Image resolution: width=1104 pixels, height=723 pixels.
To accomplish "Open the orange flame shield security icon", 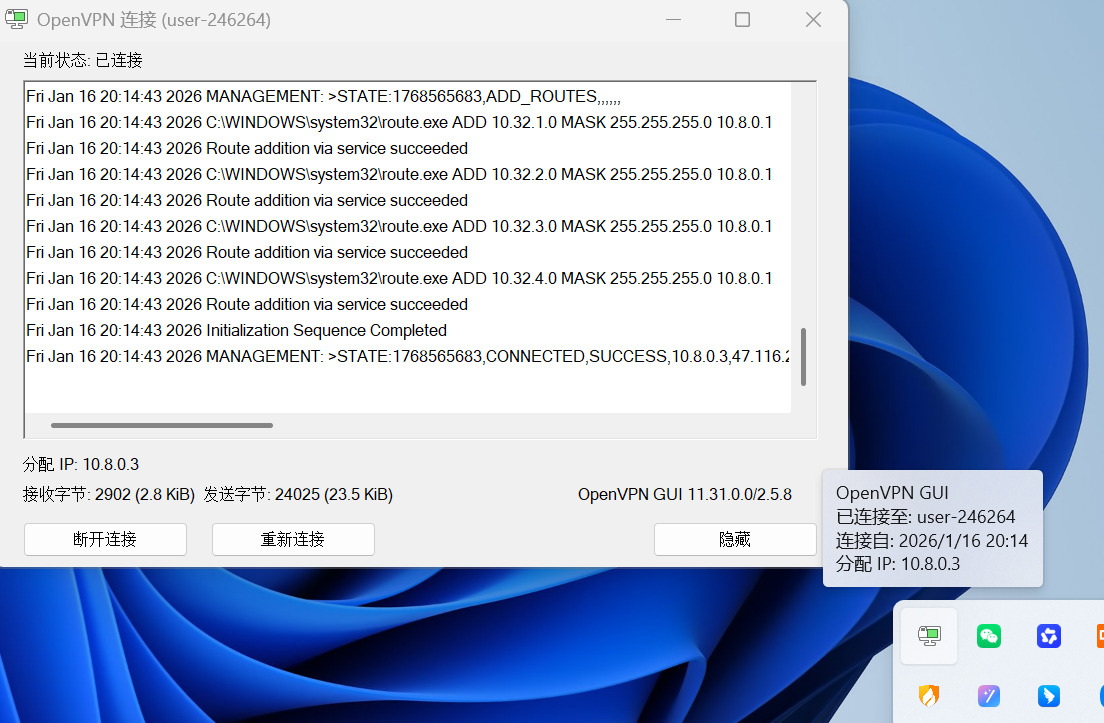I will coord(929,696).
